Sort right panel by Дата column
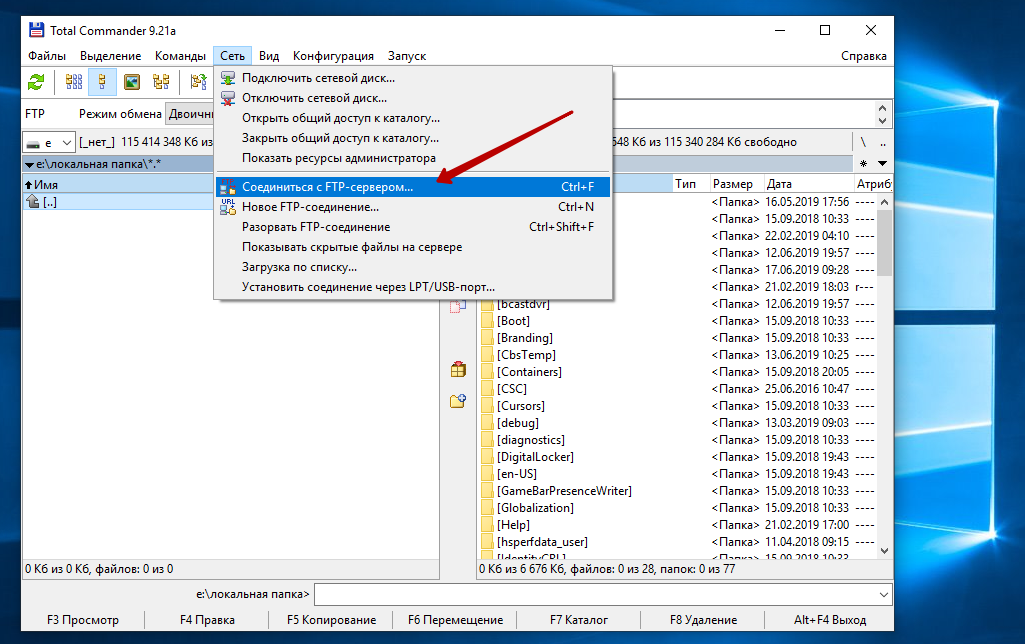This screenshot has width=1025, height=644. pos(809,184)
